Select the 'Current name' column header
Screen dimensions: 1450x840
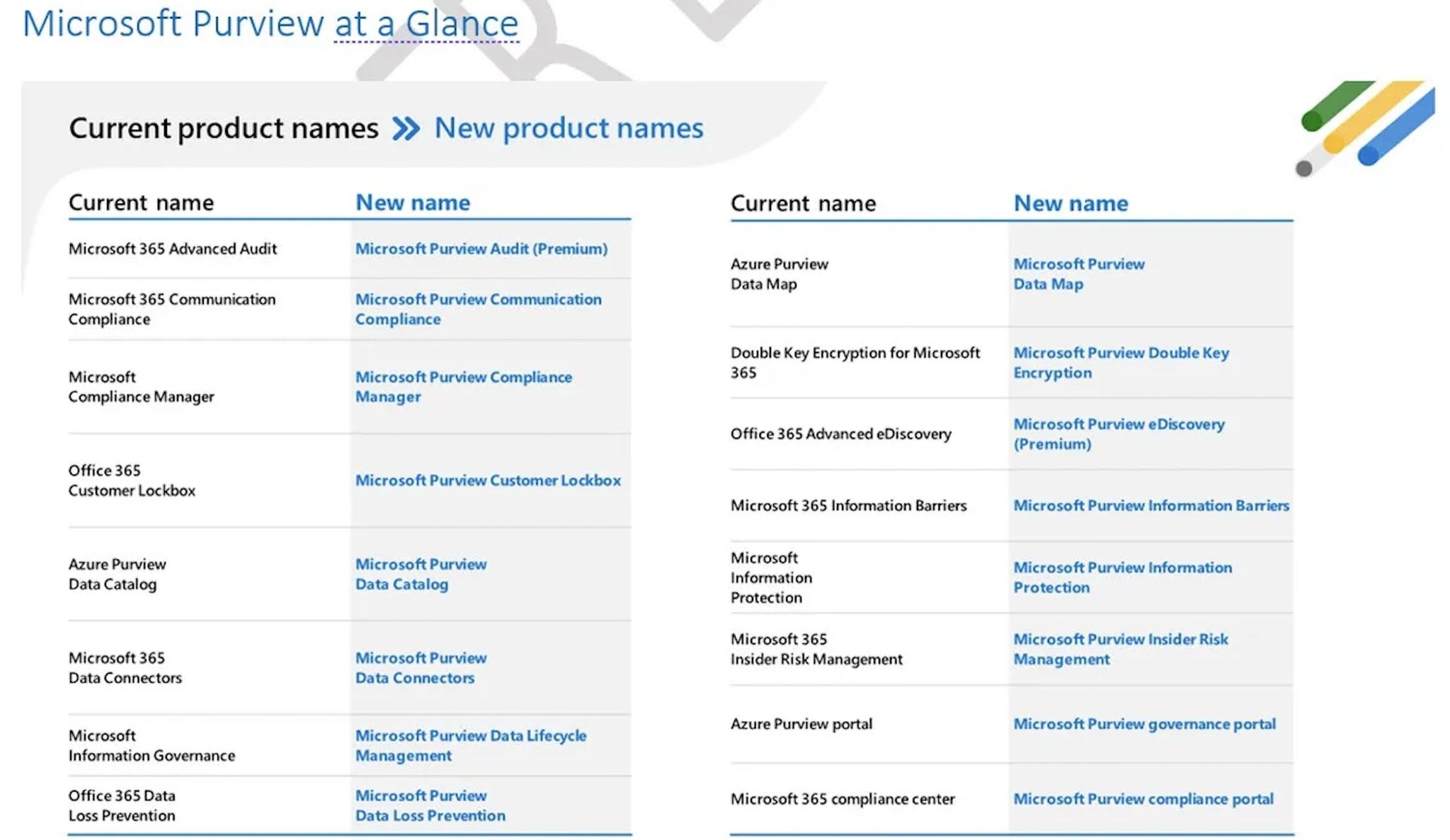[141, 202]
